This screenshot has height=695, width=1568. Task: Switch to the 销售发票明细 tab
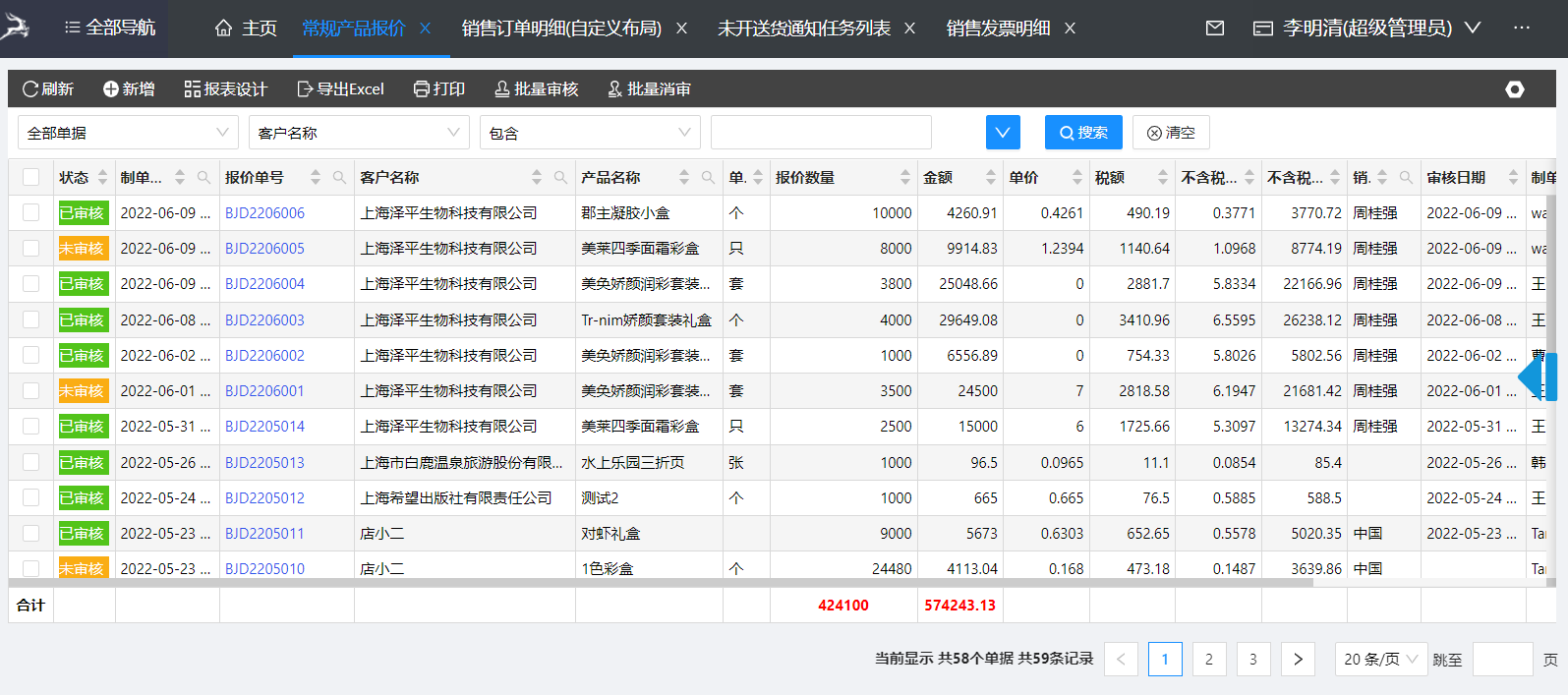click(x=998, y=29)
